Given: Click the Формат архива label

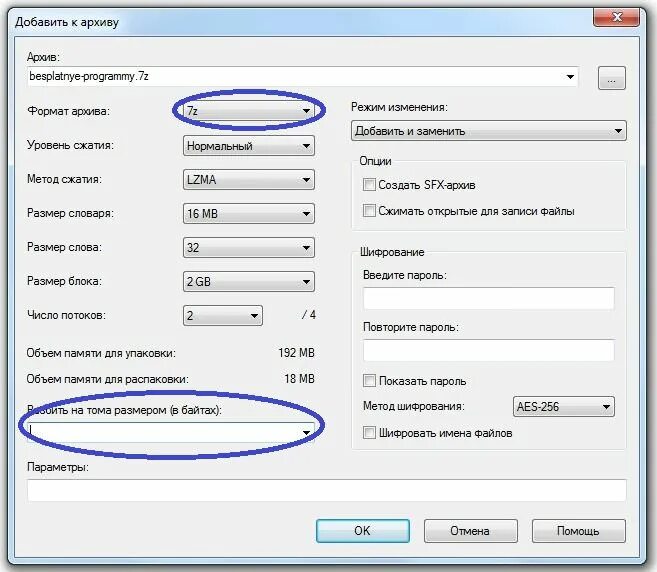Looking at the screenshot, I should 68,111.
